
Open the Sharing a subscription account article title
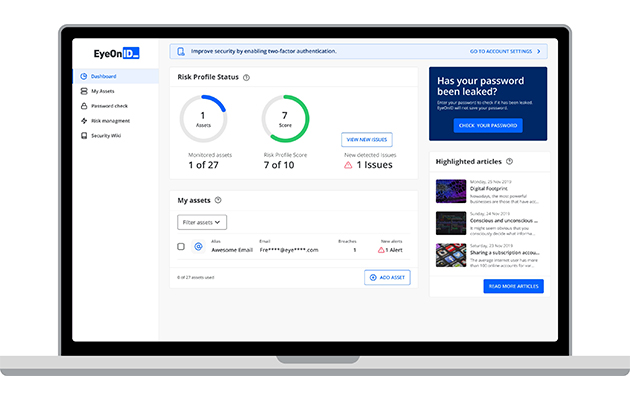pyautogui.click(x=505, y=253)
